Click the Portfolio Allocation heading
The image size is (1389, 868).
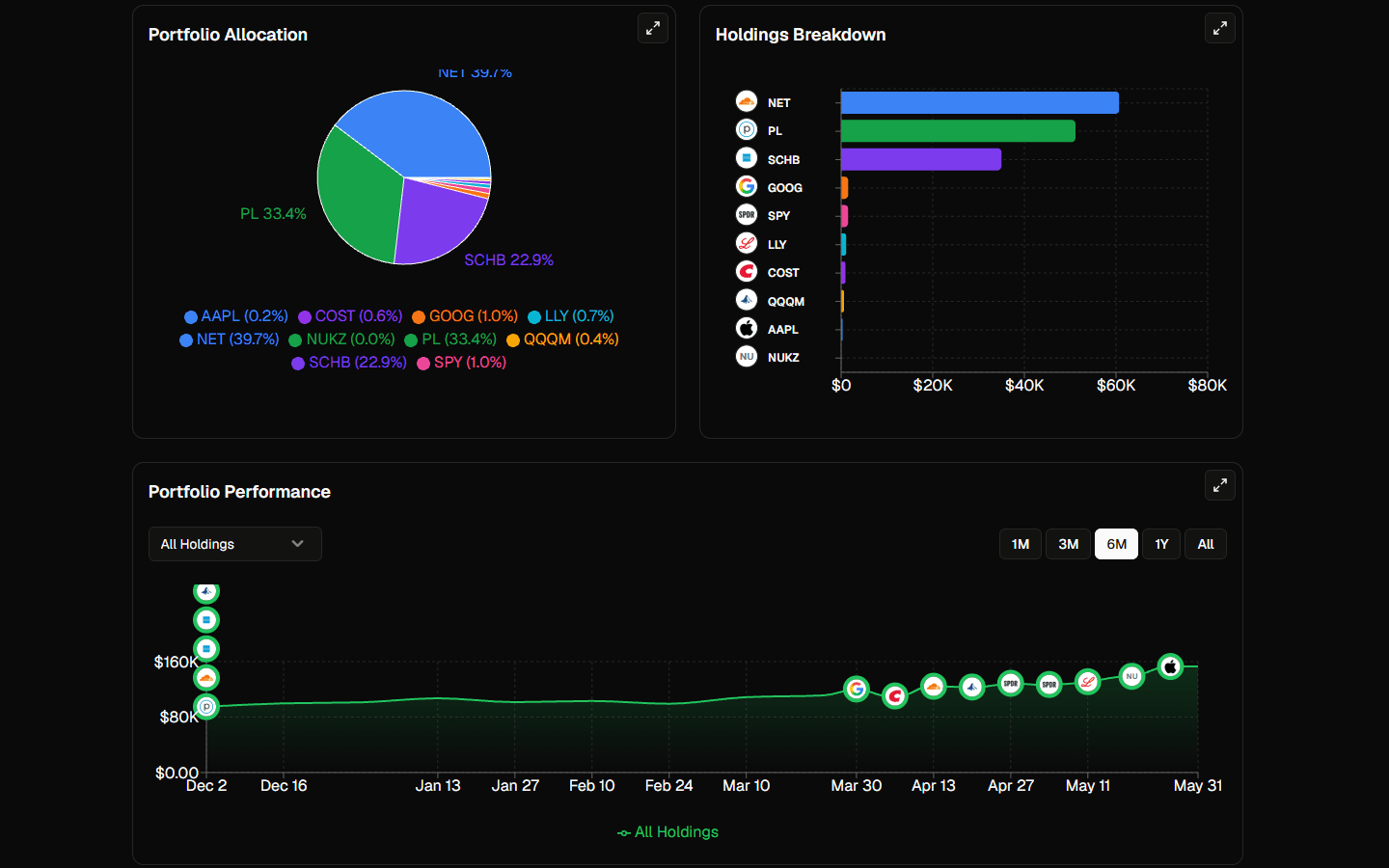pyautogui.click(x=228, y=35)
